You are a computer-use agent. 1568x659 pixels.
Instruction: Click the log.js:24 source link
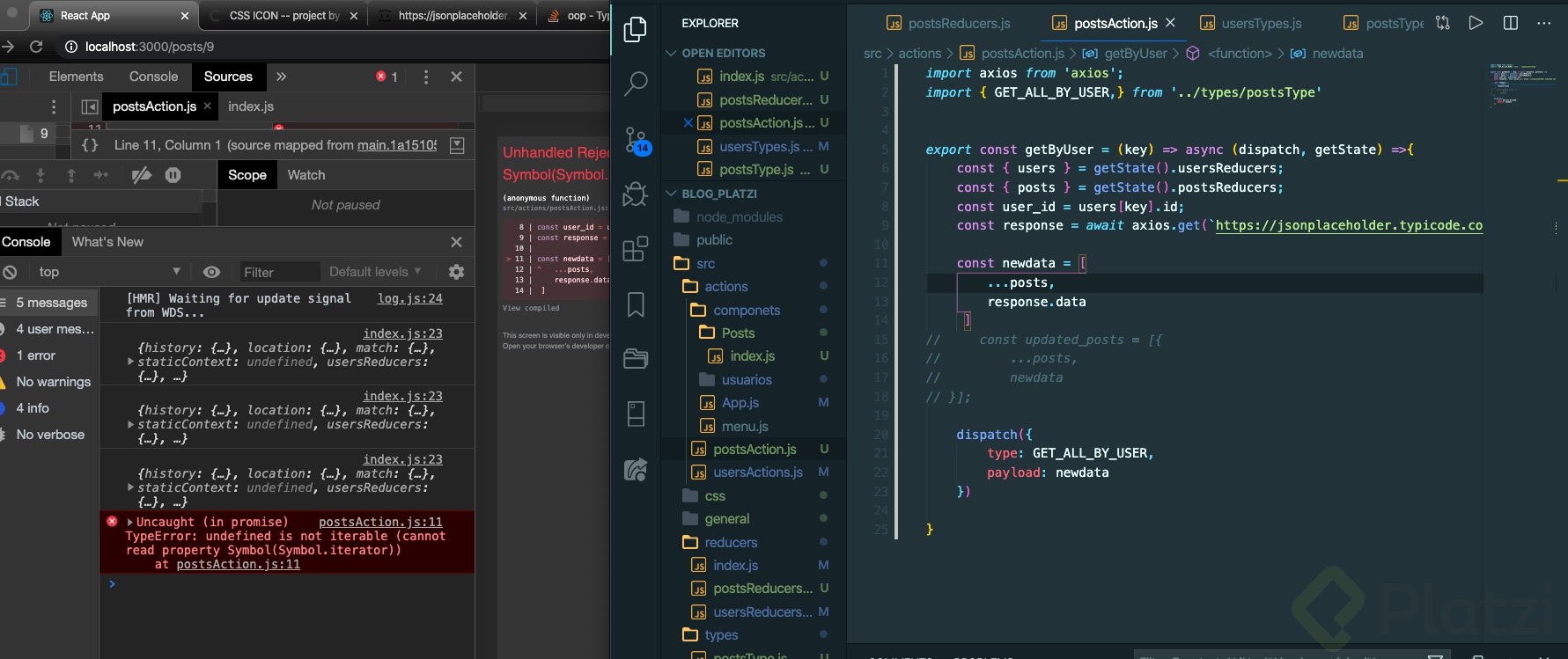coord(409,298)
